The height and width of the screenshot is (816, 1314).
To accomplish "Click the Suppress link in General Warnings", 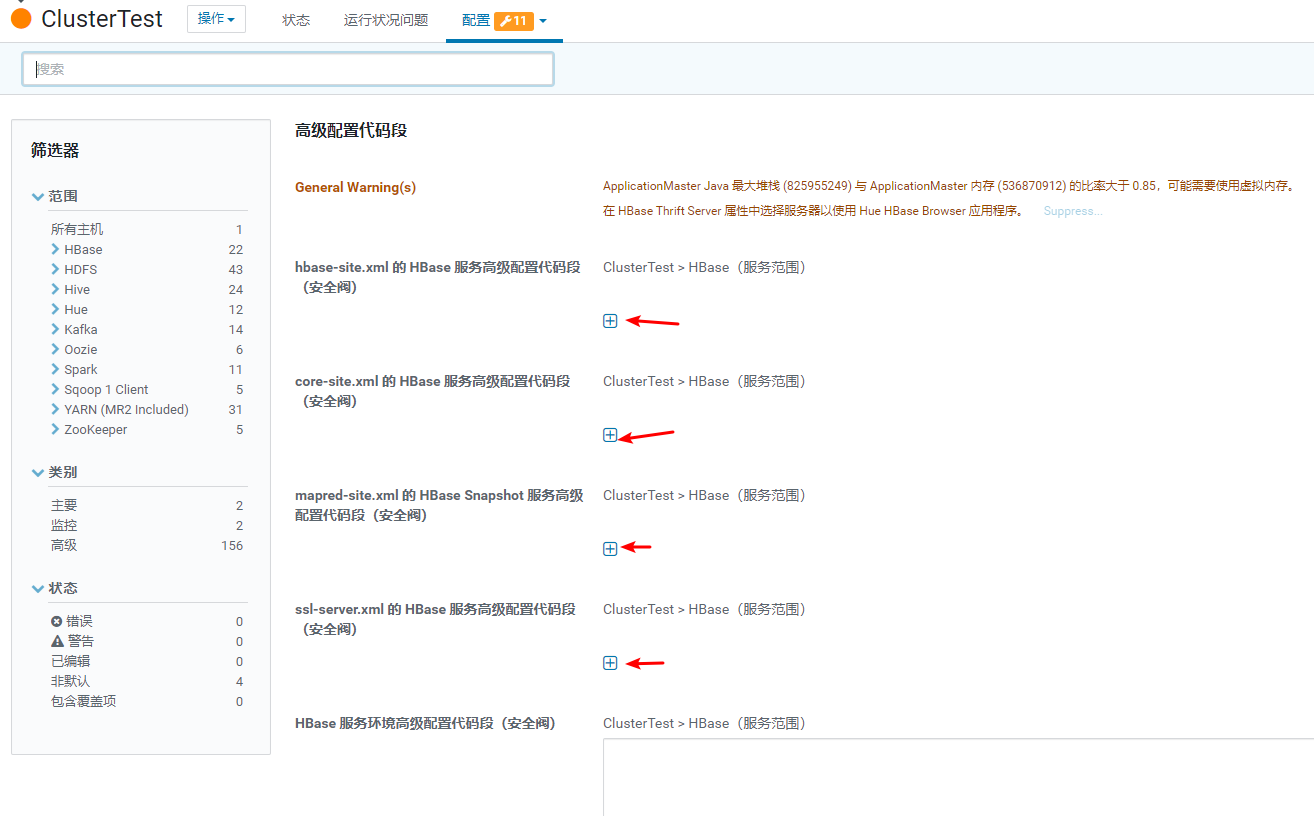I will coord(1072,210).
